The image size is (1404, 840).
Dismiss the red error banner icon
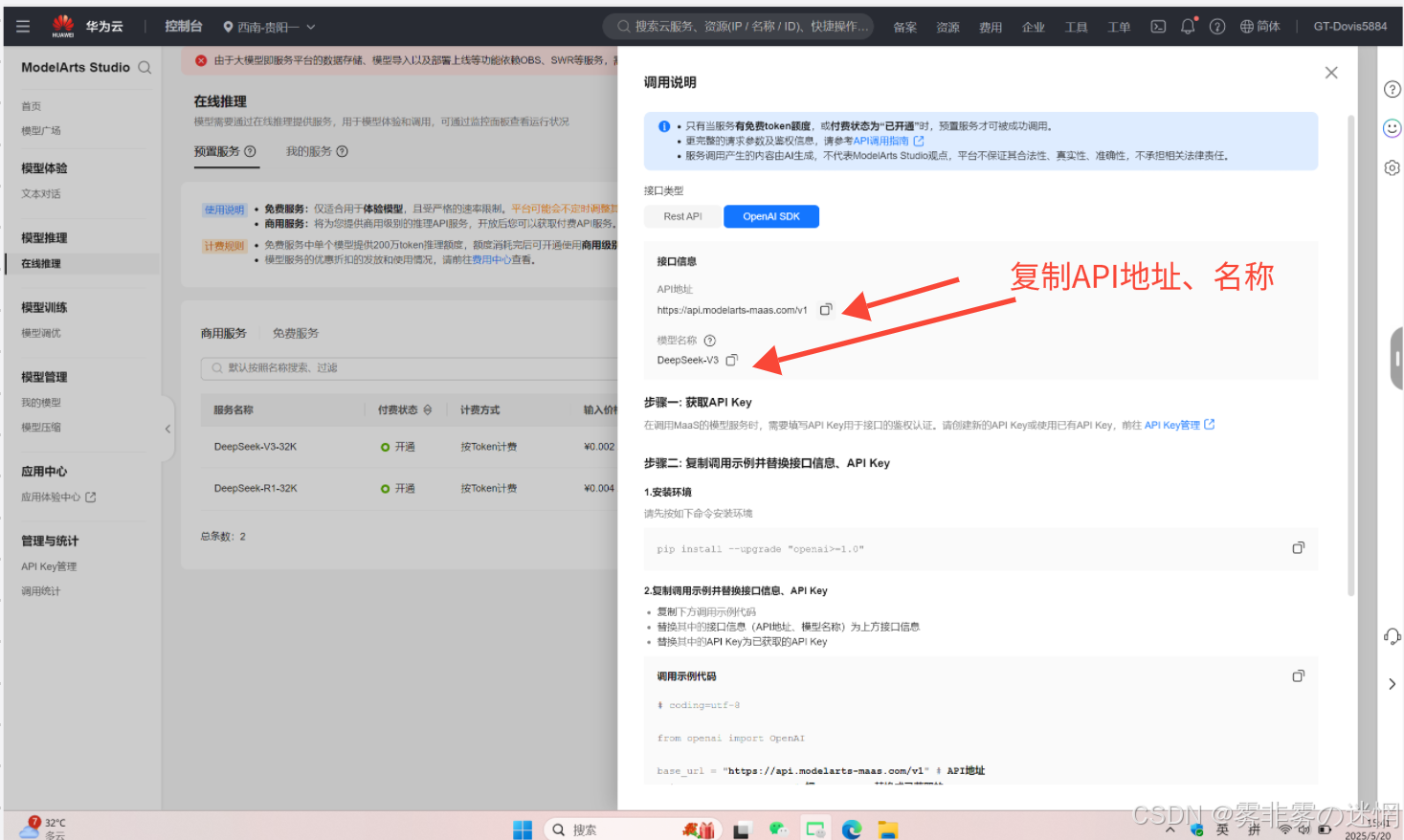pos(201,60)
